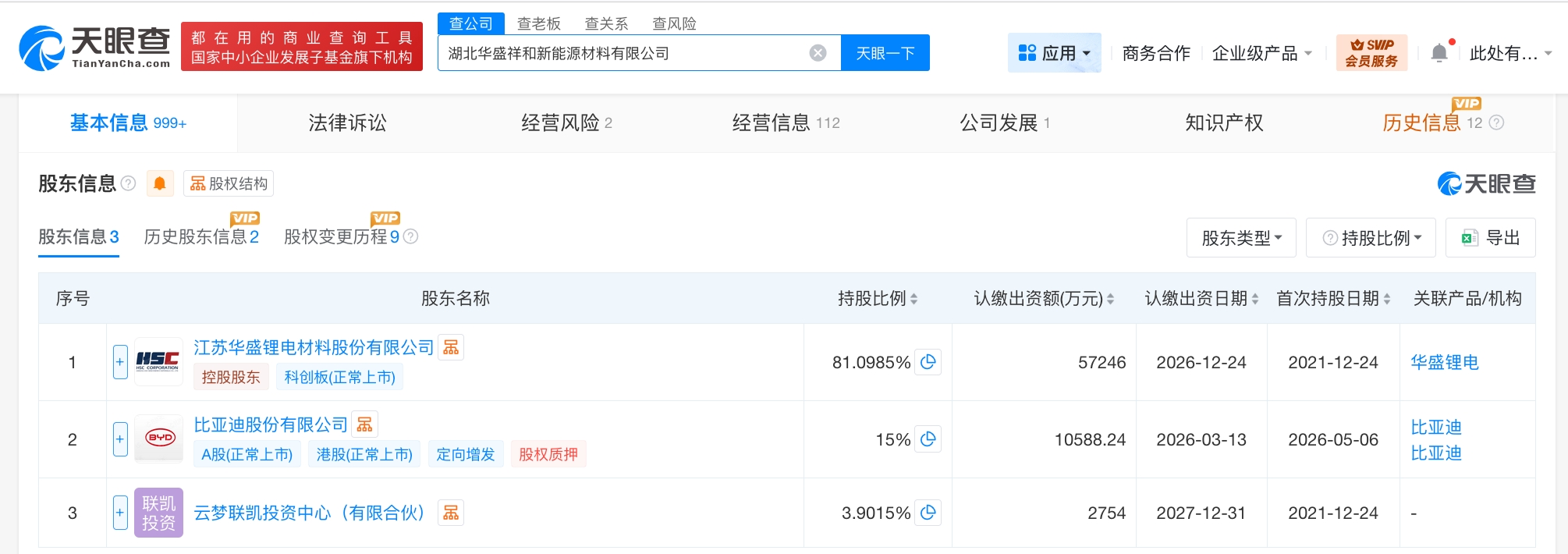This screenshot has width=1568, height=554.
Task: Switch to 经营风险 tab
Action: tap(567, 123)
